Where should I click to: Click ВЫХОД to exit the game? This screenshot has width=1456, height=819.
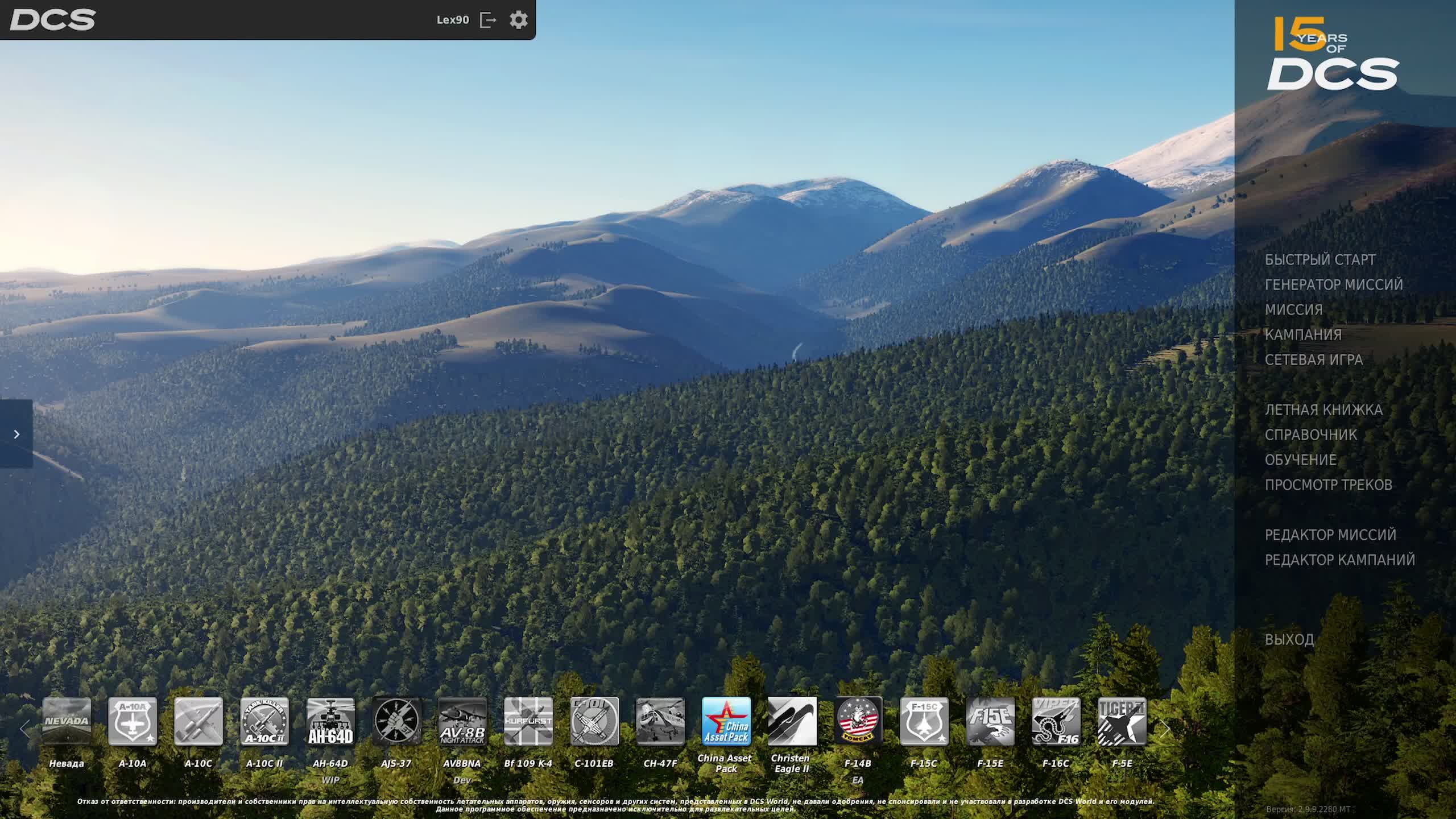point(1289,640)
